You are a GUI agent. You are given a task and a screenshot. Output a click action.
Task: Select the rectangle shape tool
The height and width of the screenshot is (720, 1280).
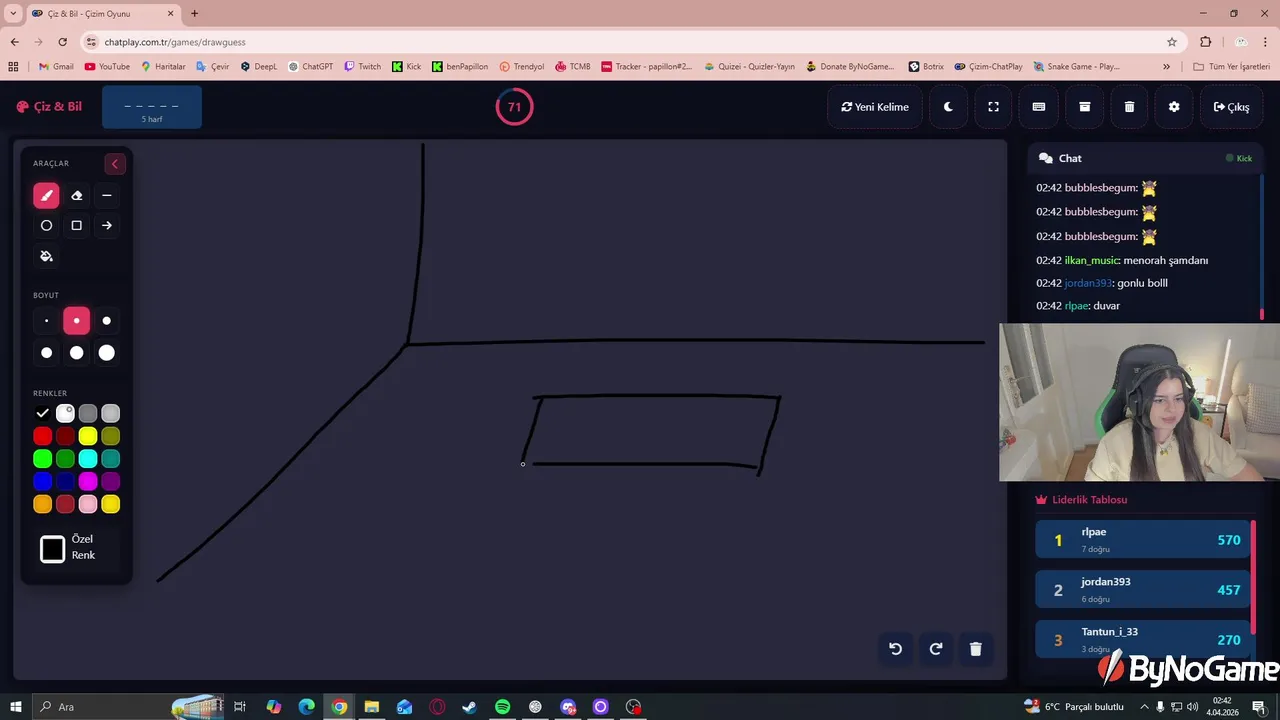(76, 226)
